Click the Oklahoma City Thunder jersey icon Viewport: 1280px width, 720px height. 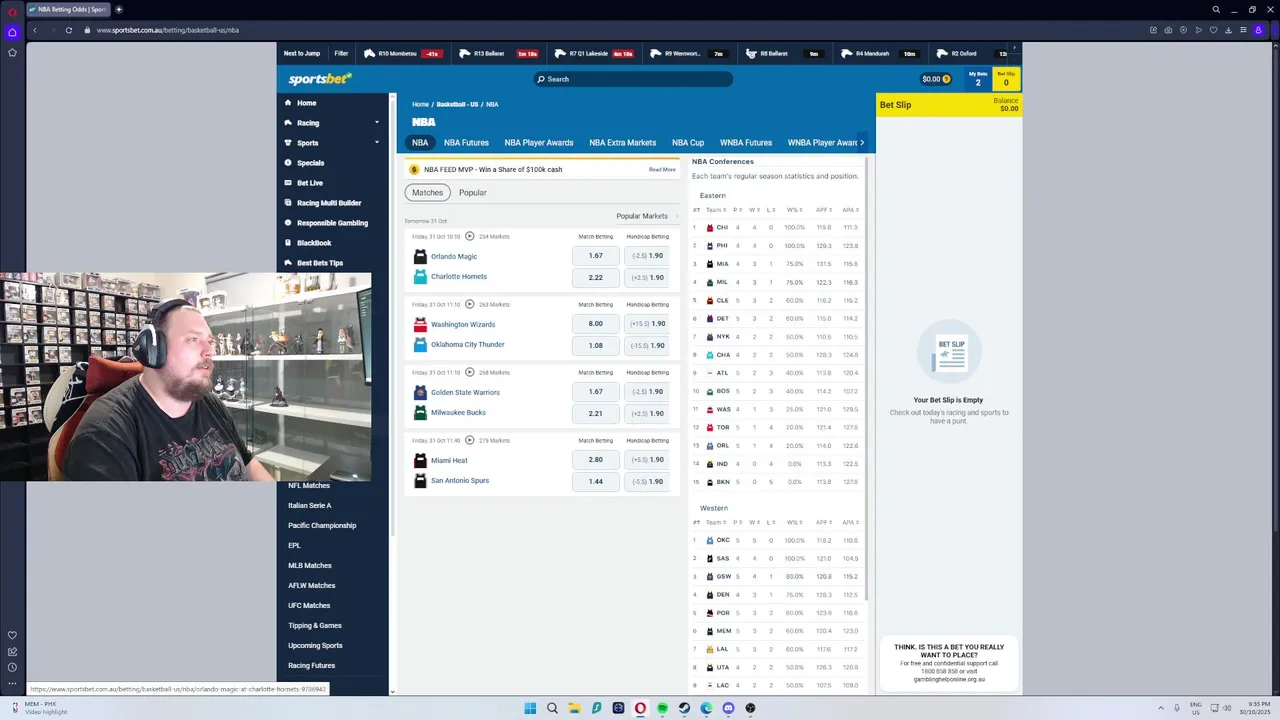pyautogui.click(x=420, y=345)
